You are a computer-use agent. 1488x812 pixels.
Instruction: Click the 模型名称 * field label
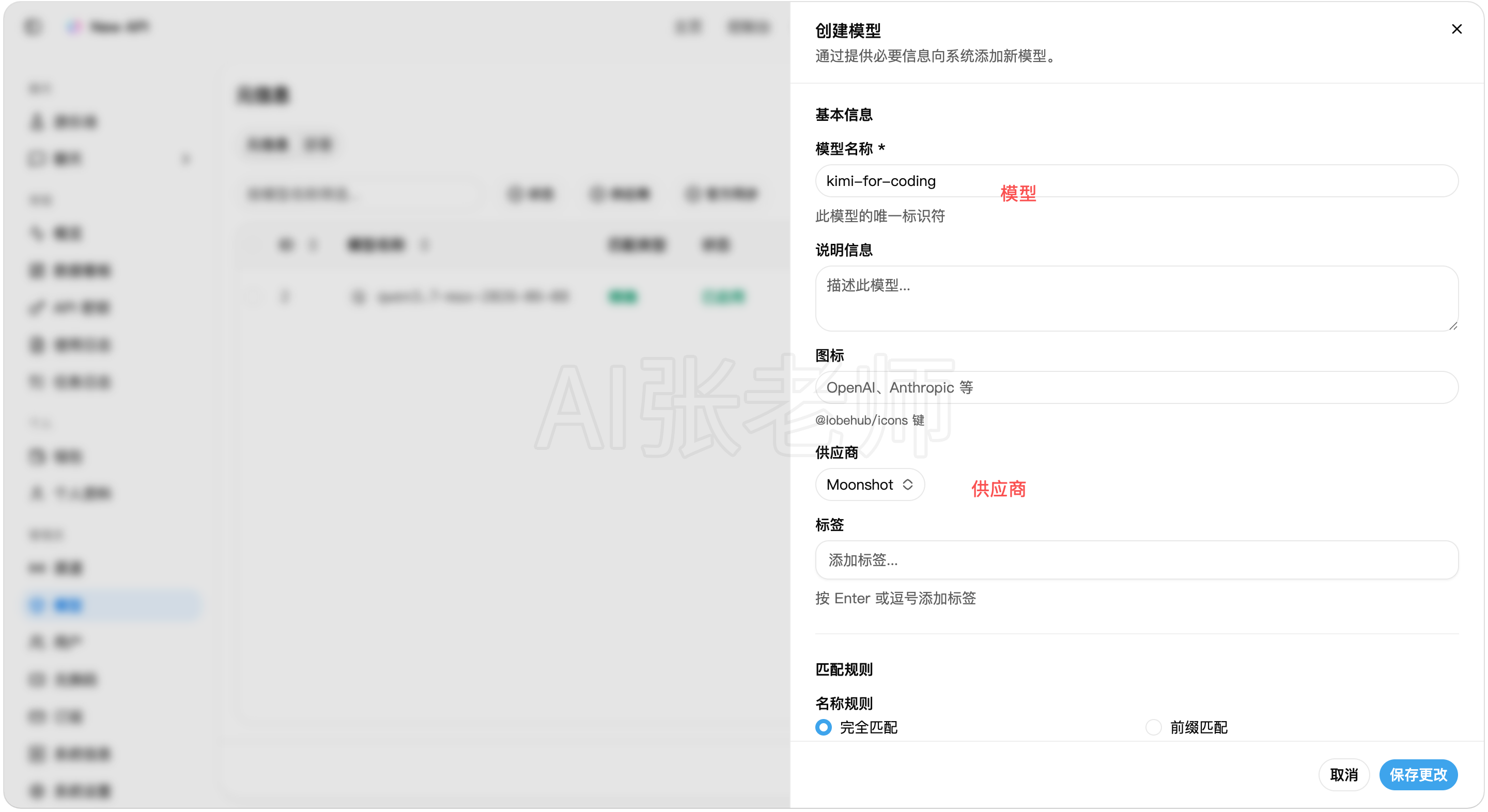point(850,148)
